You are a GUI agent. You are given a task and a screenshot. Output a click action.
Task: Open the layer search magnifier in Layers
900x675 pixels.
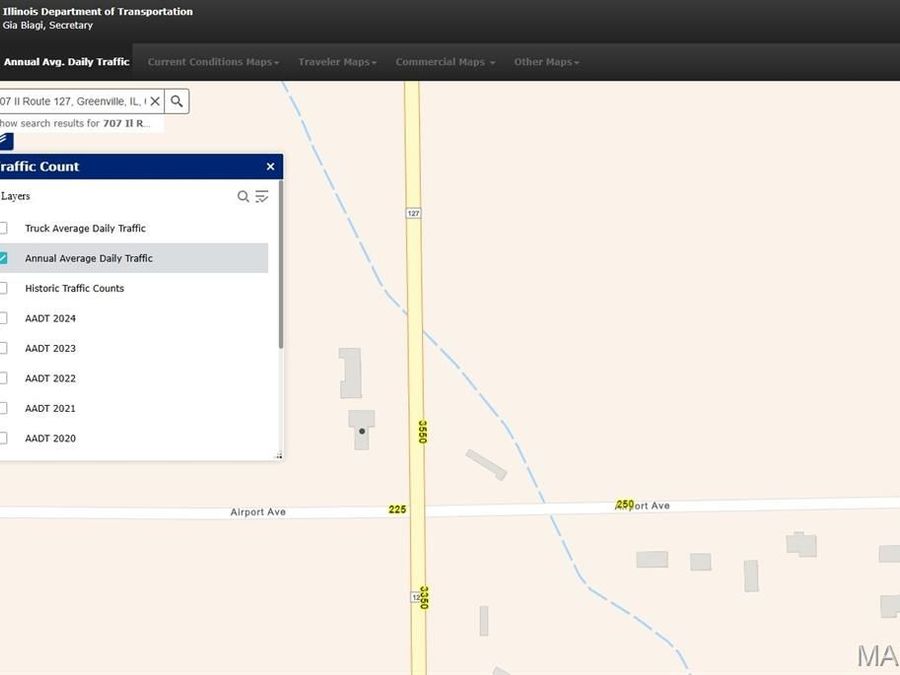(243, 197)
